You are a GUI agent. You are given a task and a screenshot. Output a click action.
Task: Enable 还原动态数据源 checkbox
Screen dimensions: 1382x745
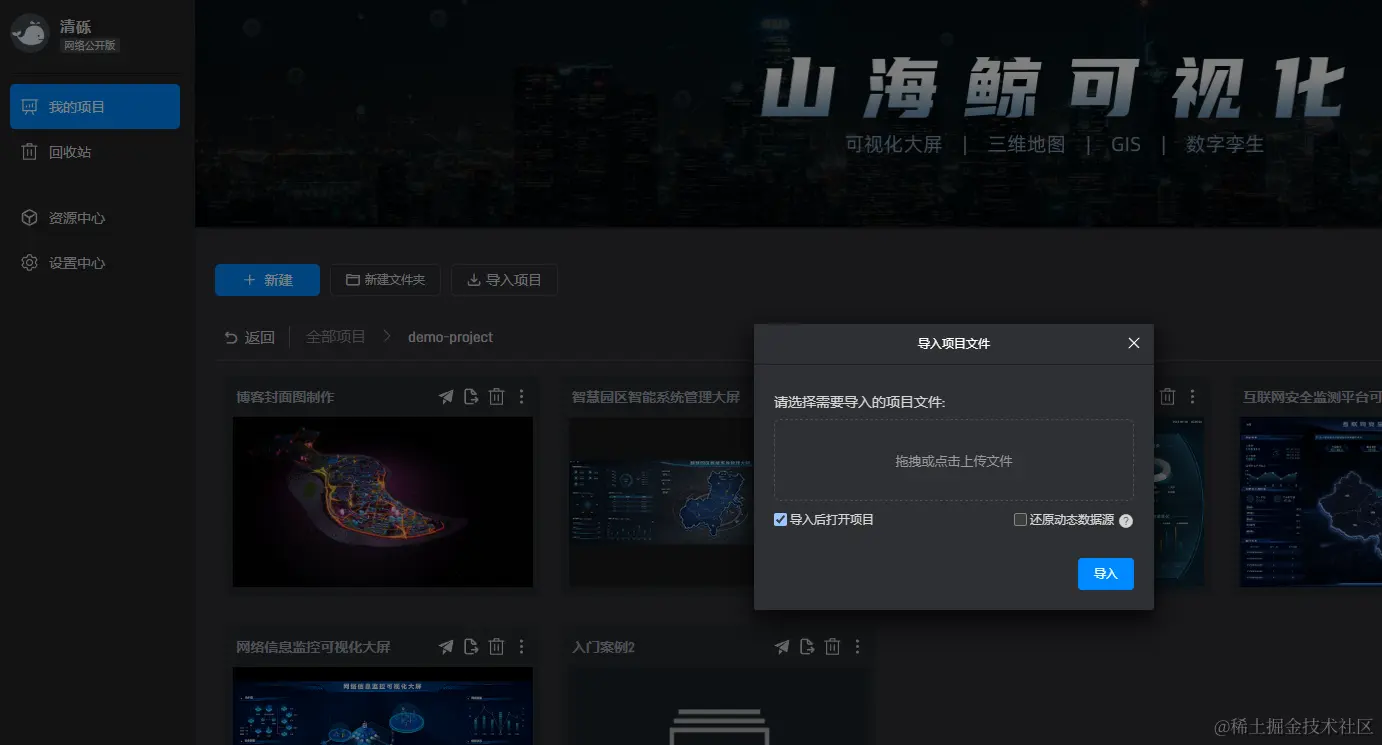(x=1020, y=520)
